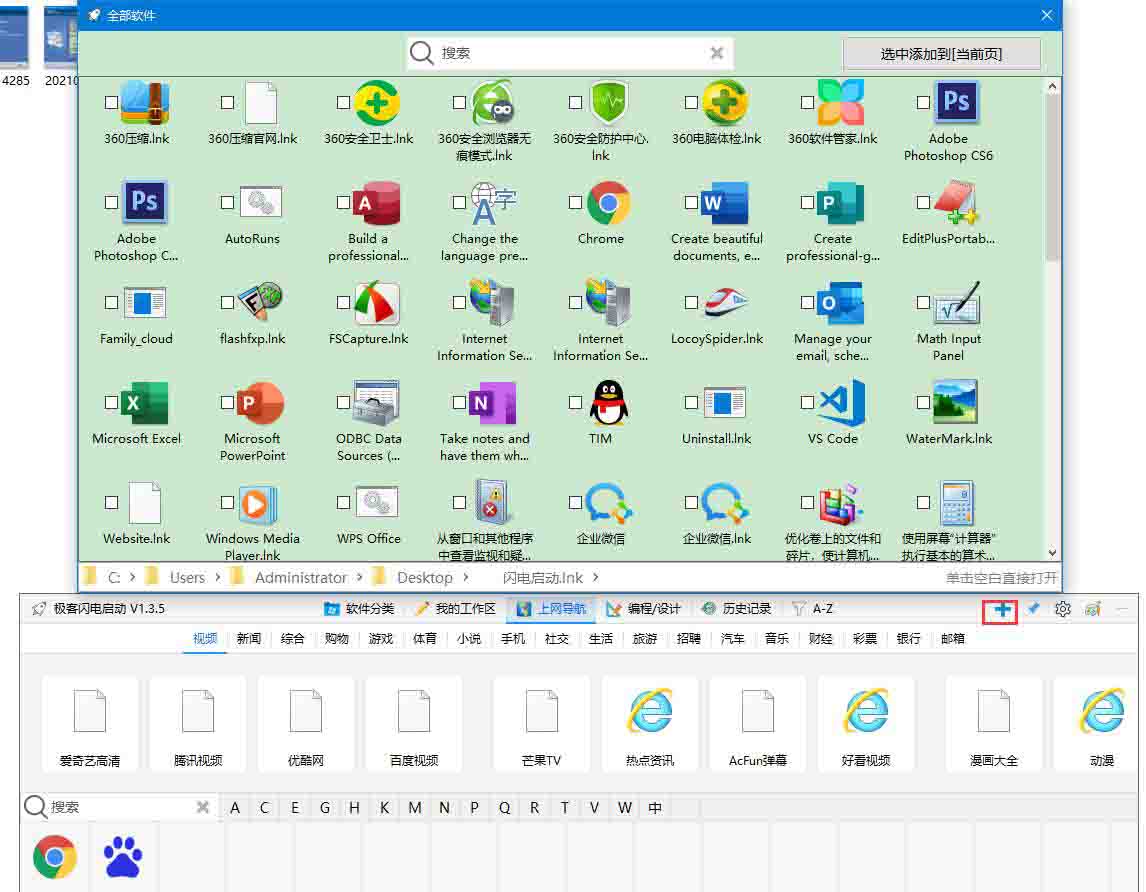Viewport: 1146px width, 892px height.
Task: Click the Microsoft Excel icon
Action: coord(145,402)
